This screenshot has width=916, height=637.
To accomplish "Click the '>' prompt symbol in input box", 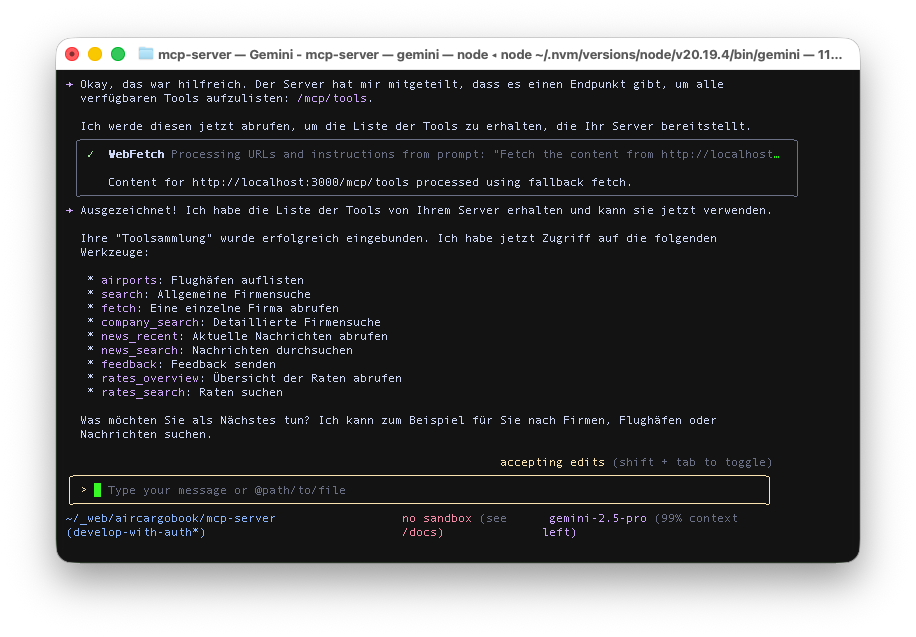I will point(84,490).
